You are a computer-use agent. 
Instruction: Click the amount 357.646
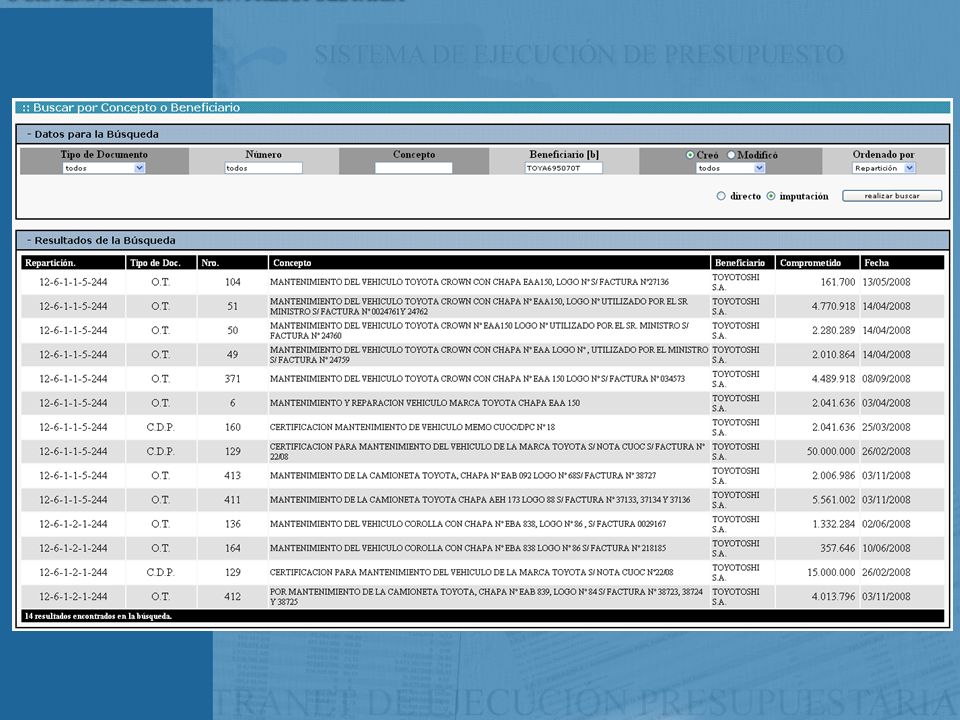click(838, 548)
